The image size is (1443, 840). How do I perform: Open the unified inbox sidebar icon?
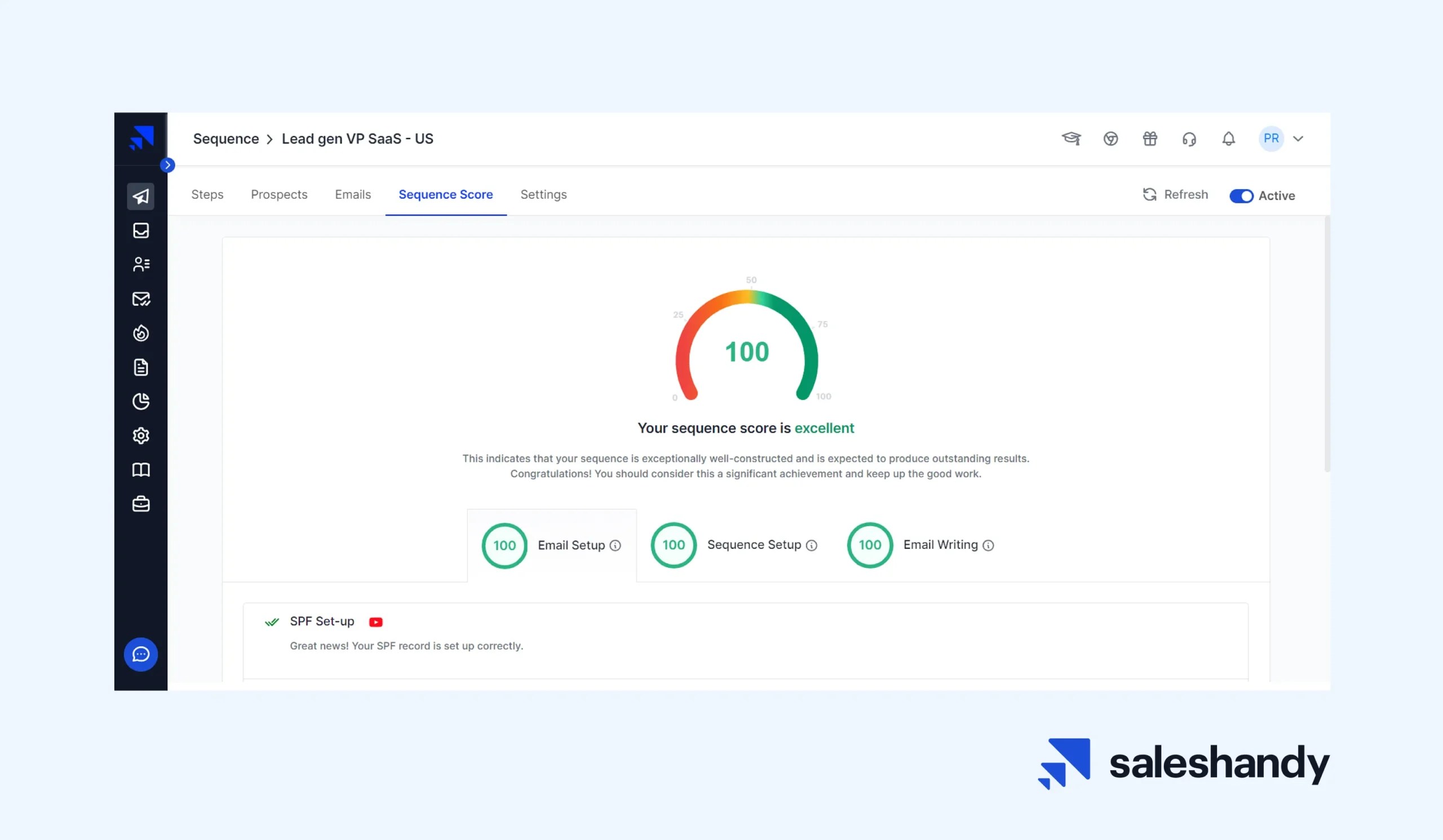(140, 230)
